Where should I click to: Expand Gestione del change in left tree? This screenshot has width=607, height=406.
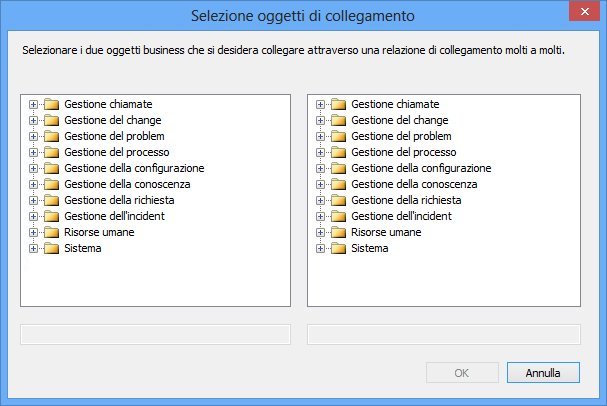[33, 120]
